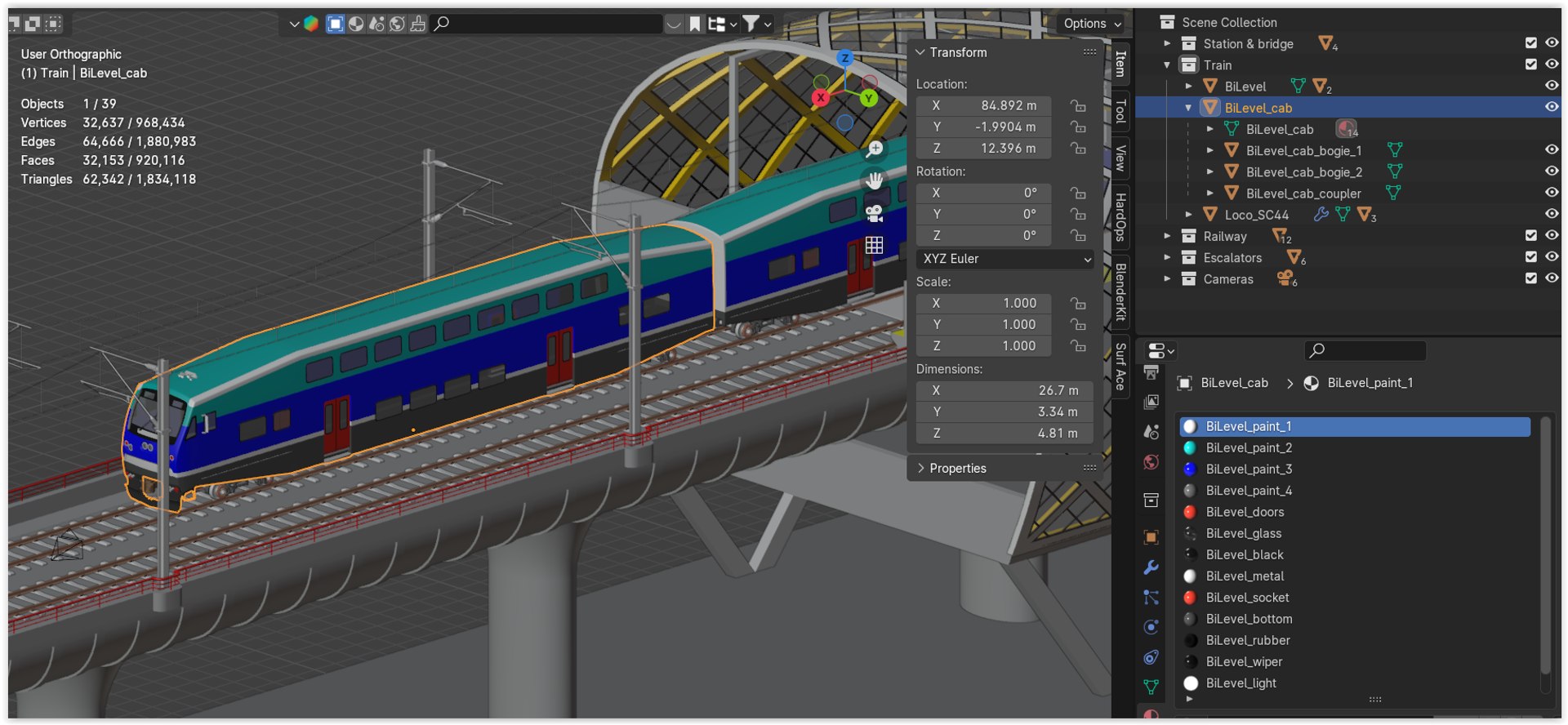
Task: Open the Object orange square properties tab
Action: pos(1151,537)
